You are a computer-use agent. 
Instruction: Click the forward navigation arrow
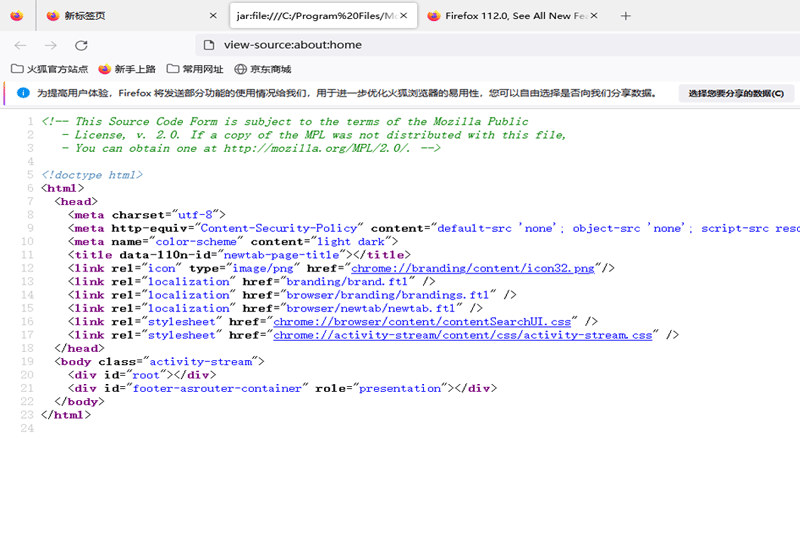click(x=51, y=45)
